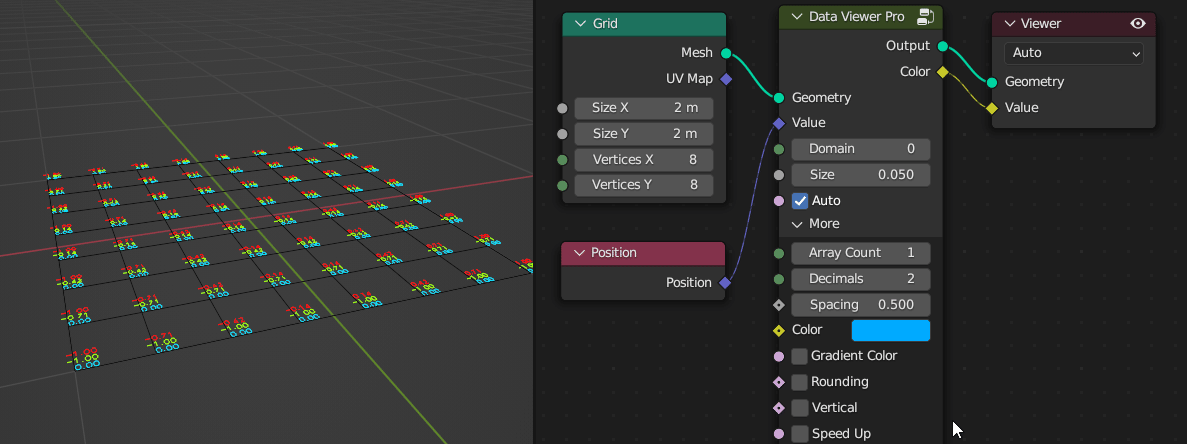The image size is (1187, 444).
Task: Collapse the Viewer node chevron
Action: [x=1009, y=23]
